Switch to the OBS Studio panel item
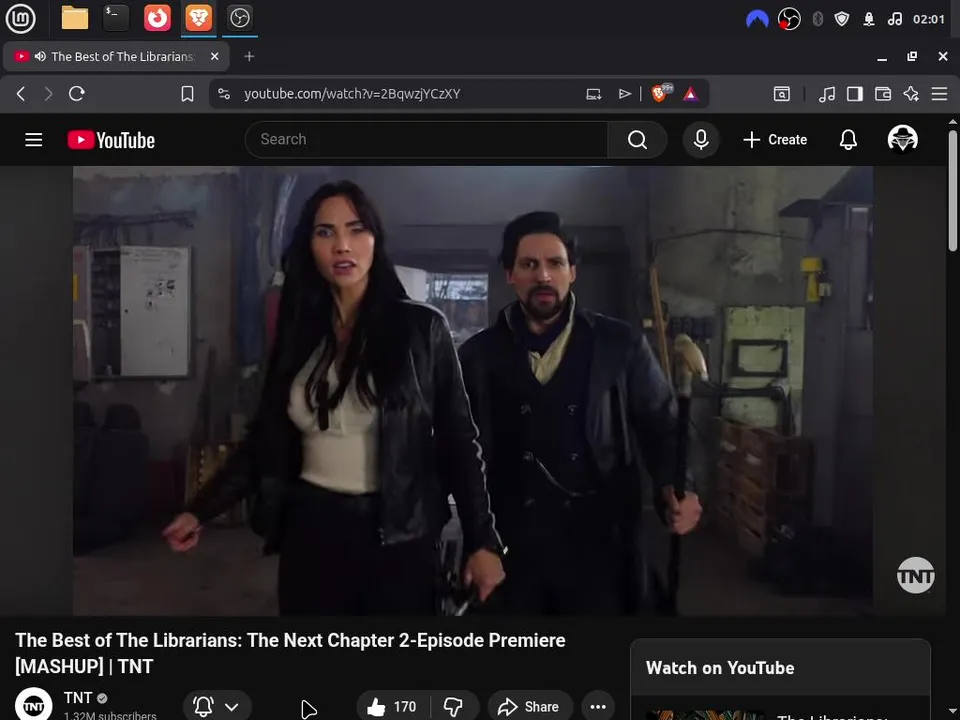This screenshot has height=720, width=960. point(239,18)
